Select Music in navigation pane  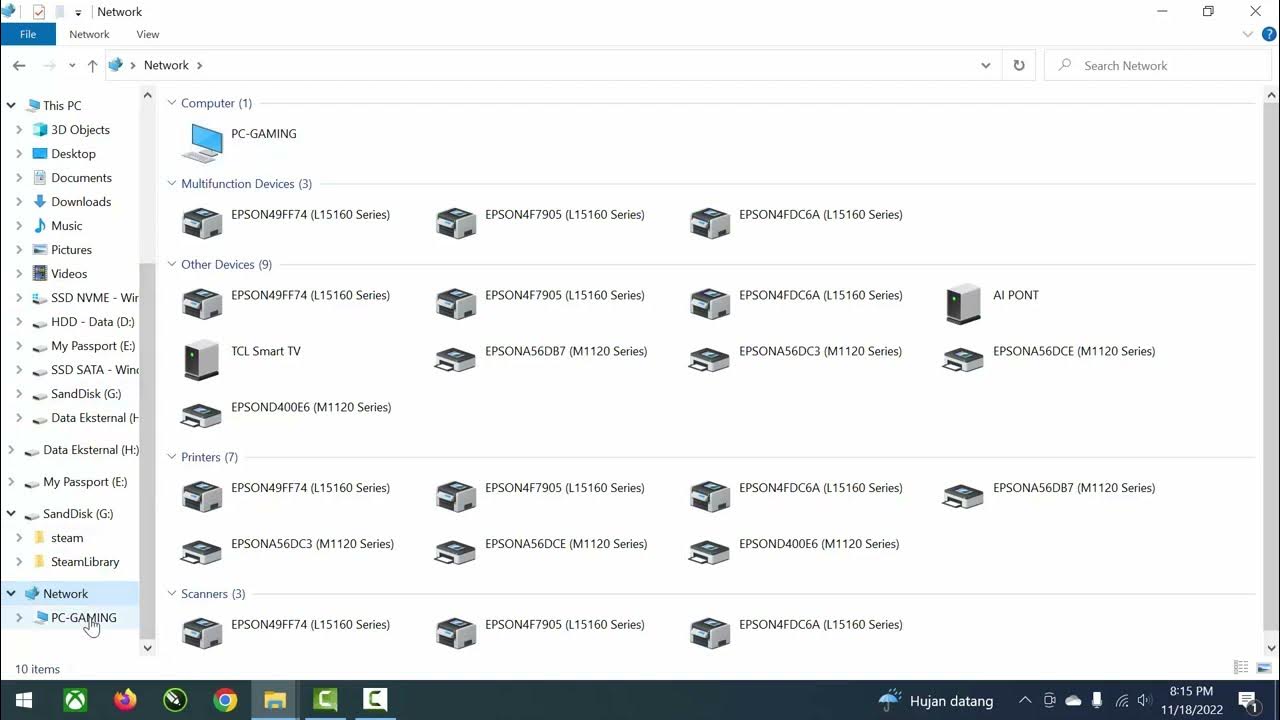click(67, 226)
